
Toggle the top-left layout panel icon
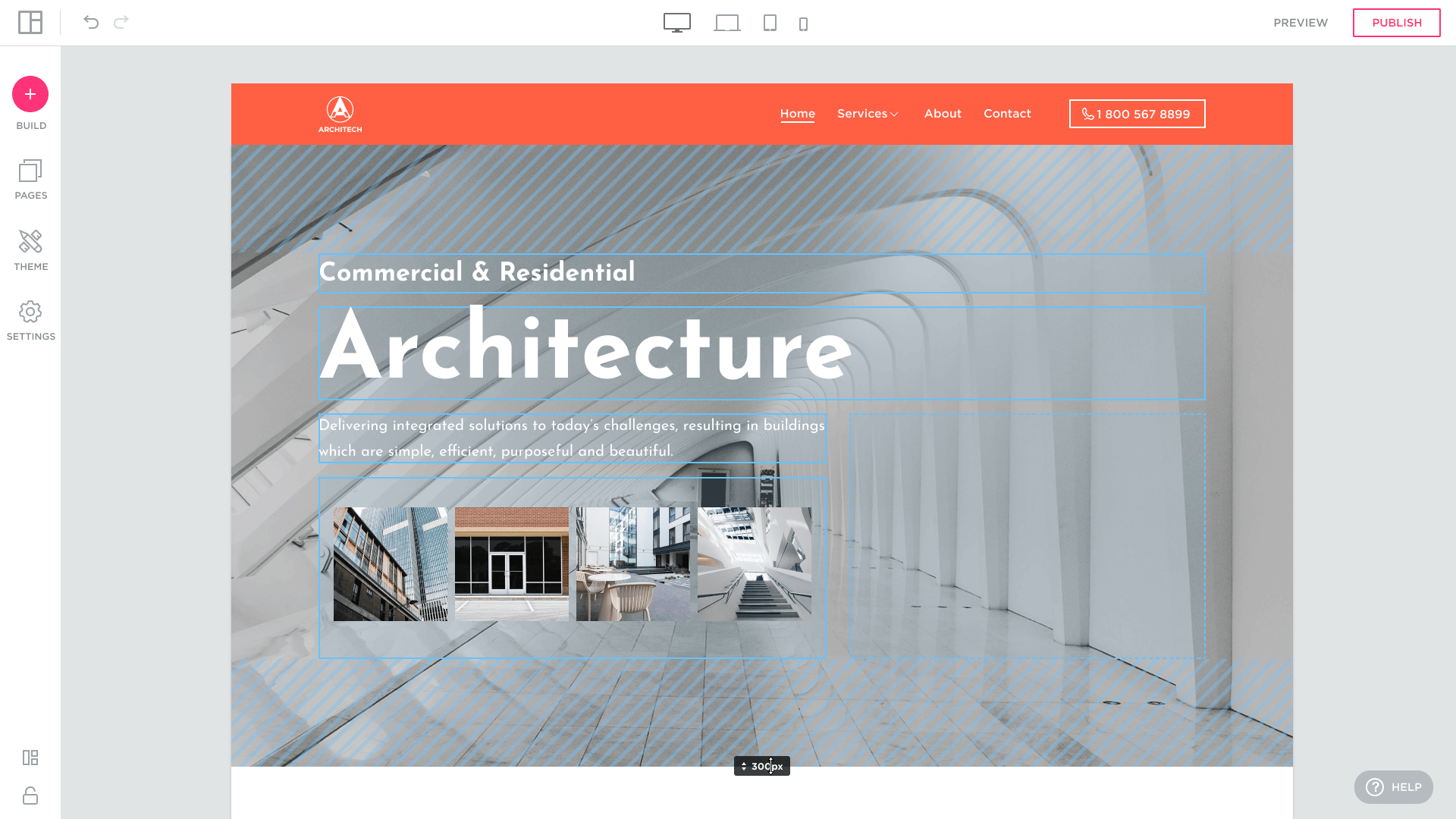30,23
